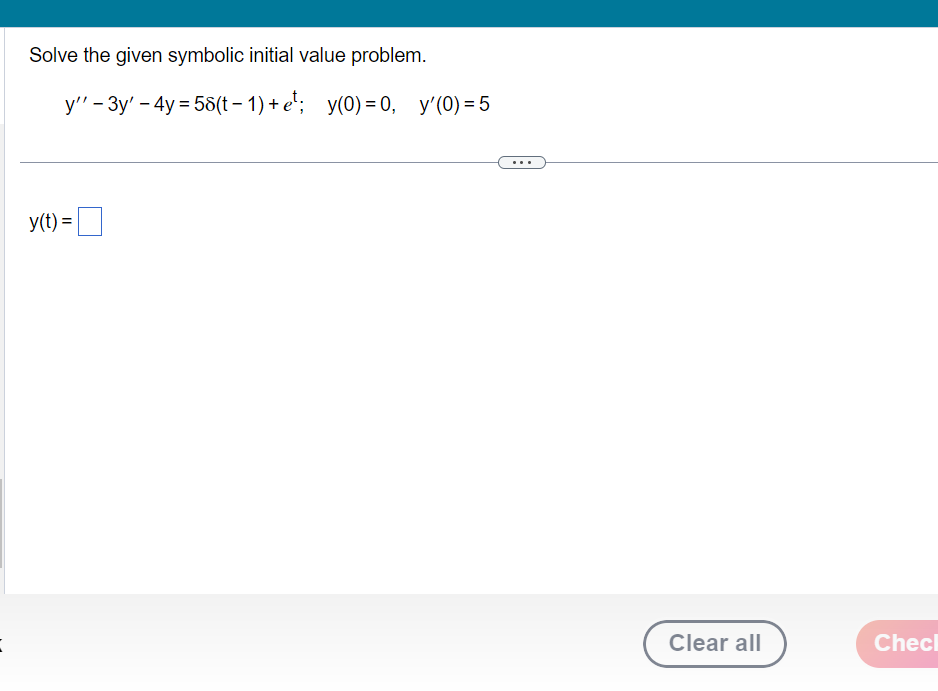The height and width of the screenshot is (691, 938).
Task: Click the problem statement heading
Action: (227, 55)
